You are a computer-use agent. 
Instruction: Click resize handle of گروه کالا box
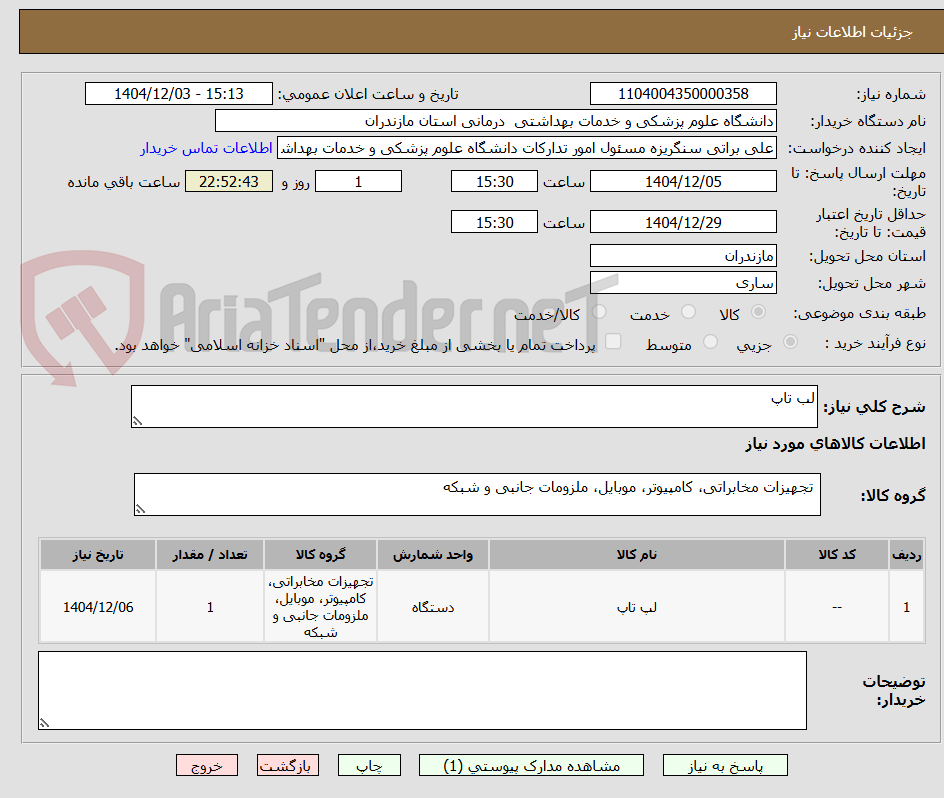pos(140,510)
